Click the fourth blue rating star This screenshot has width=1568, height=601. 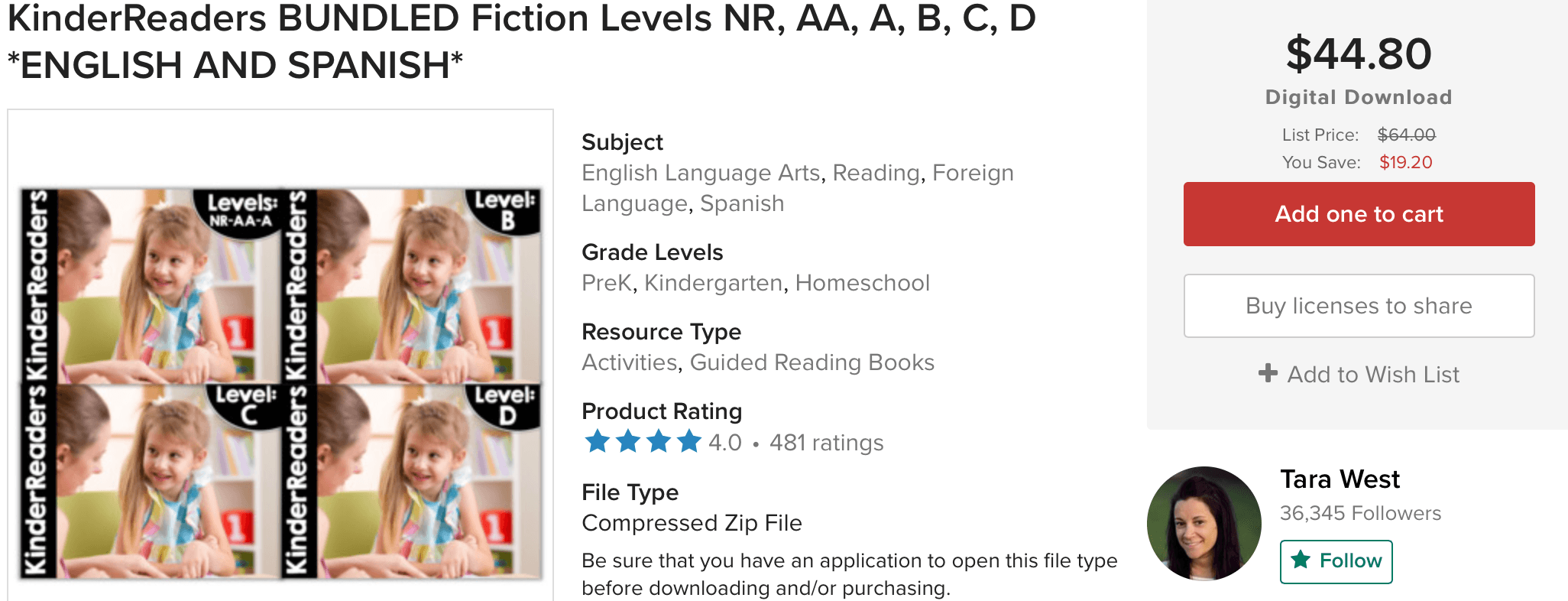[x=688, y=441]
